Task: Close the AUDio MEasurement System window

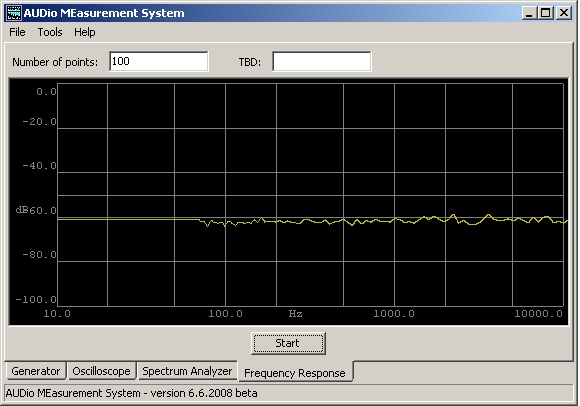Action: (x=564, y=13)
